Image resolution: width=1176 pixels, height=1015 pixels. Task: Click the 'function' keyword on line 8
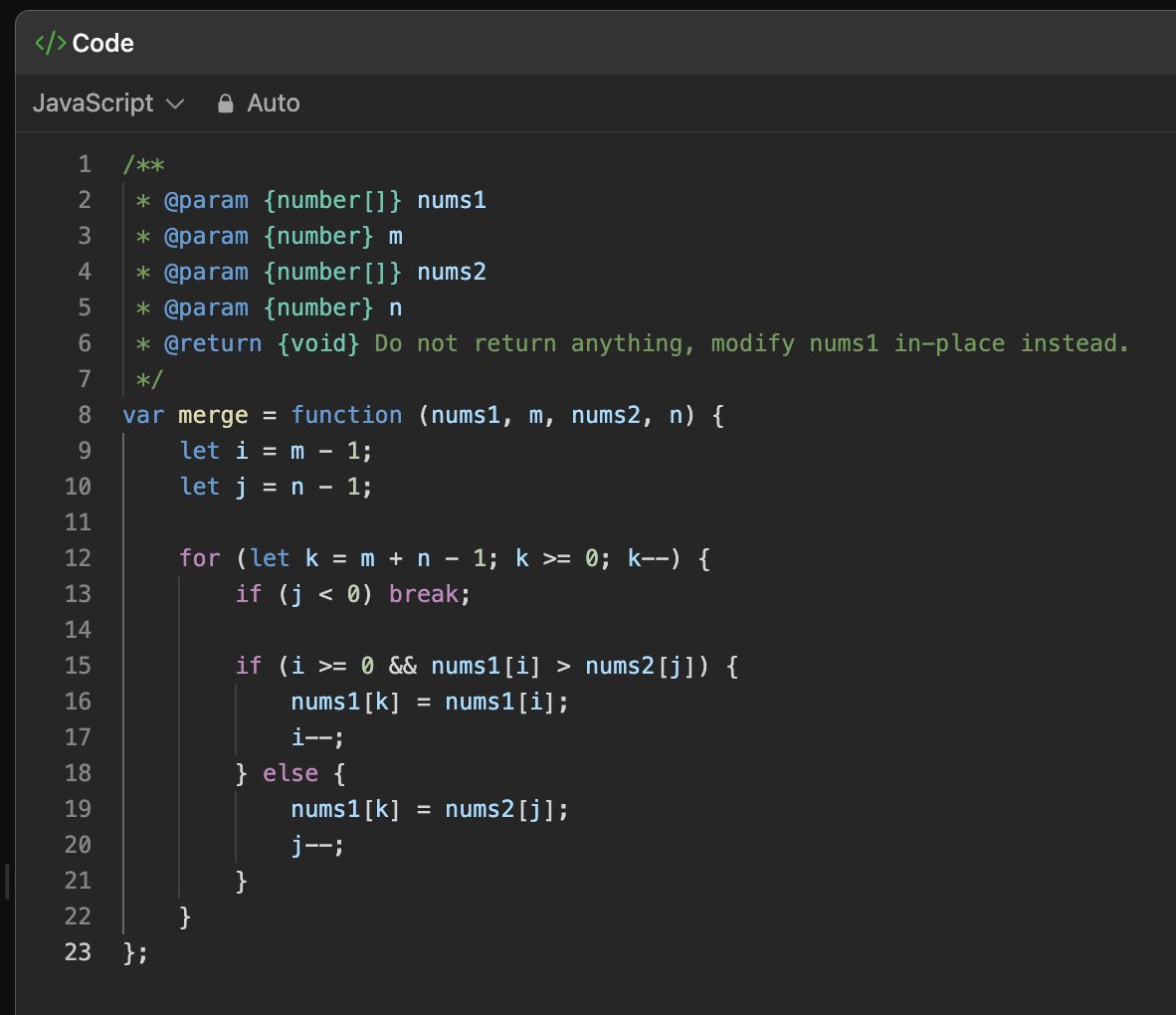coord(346,415)
